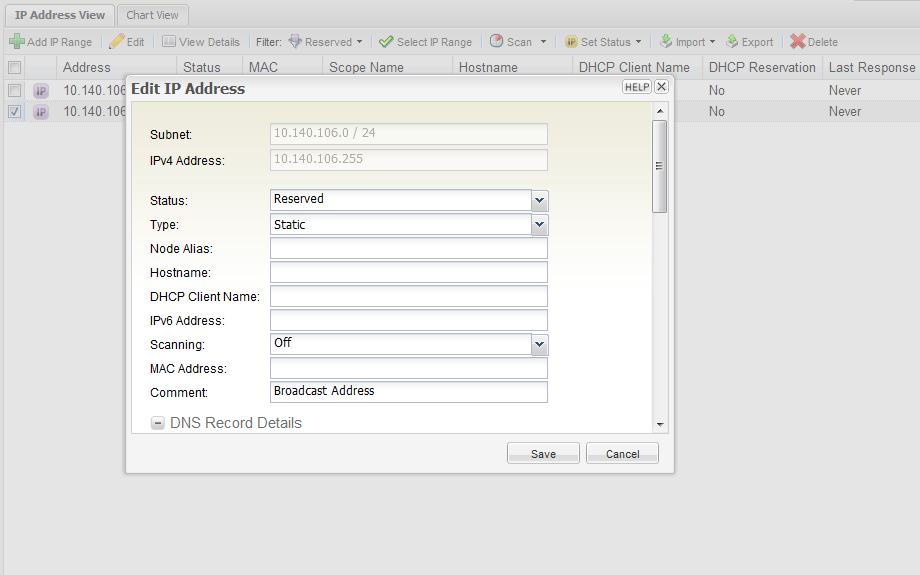This screenshot has height=575, width=920.
Task: Click the Add IP Range plus icon
Action: (x=16, y=41)
